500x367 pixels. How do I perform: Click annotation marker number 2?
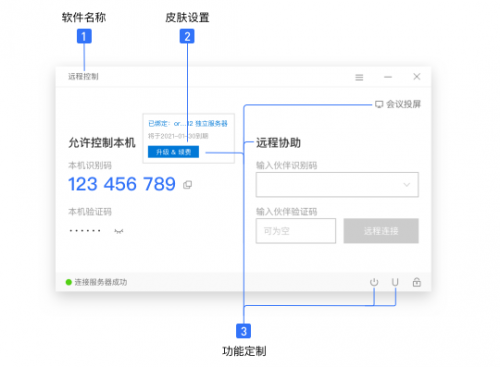(187, 36)
